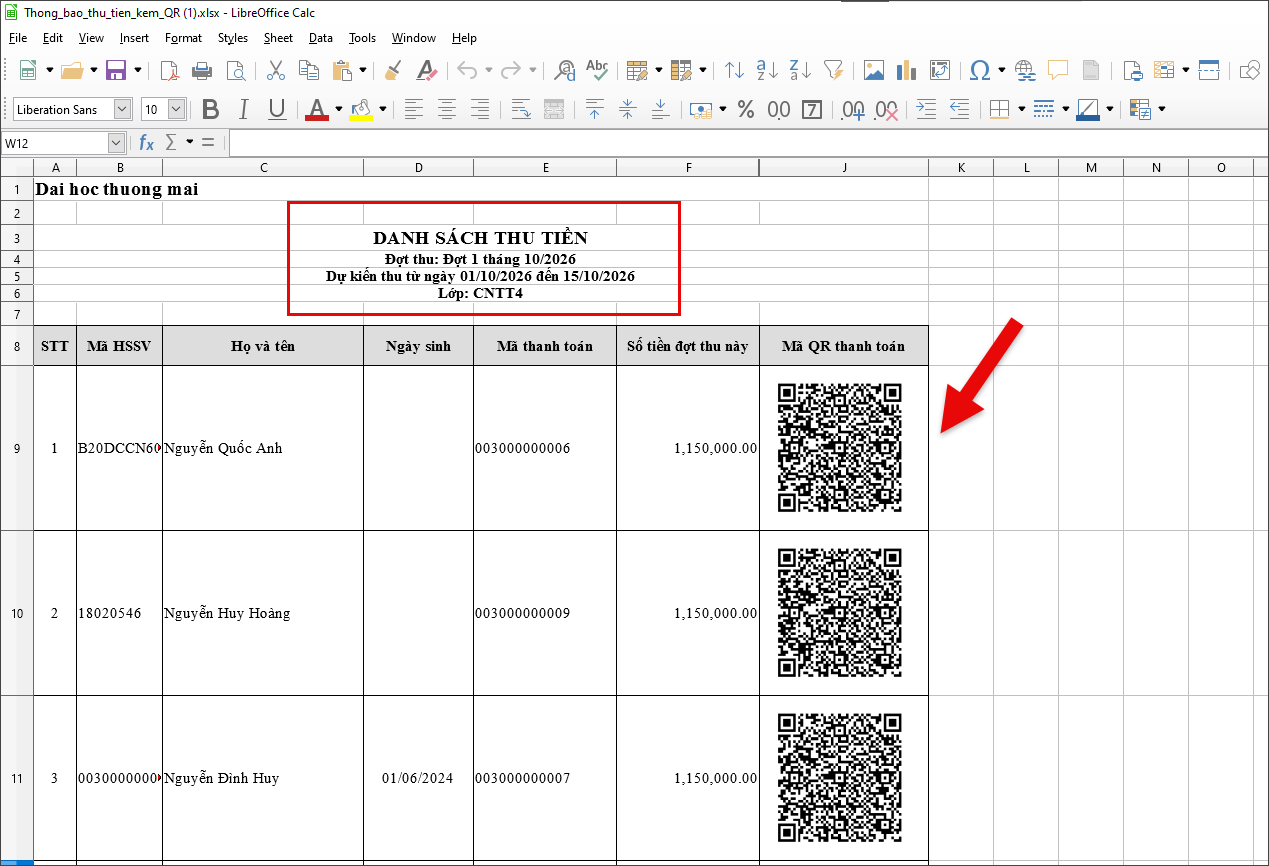Insert an image
The width and height of the screenshot is (1269, 866).
pos(874,70)
